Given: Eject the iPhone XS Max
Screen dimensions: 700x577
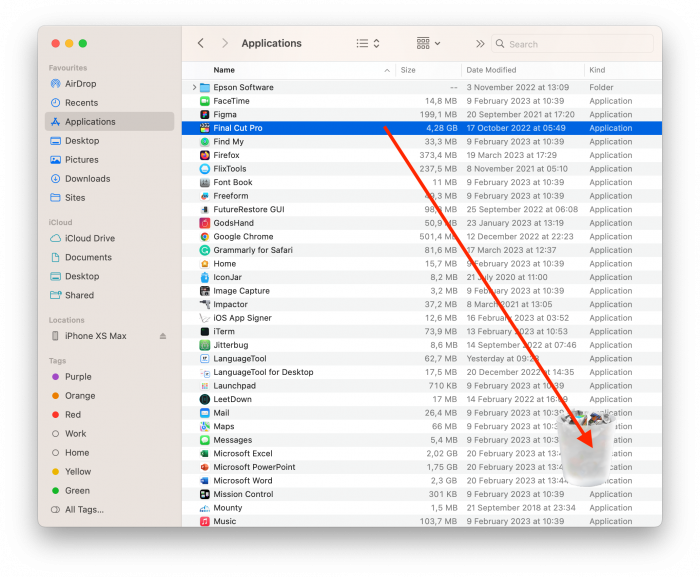Looking at the screenshot, I should 163,336.
